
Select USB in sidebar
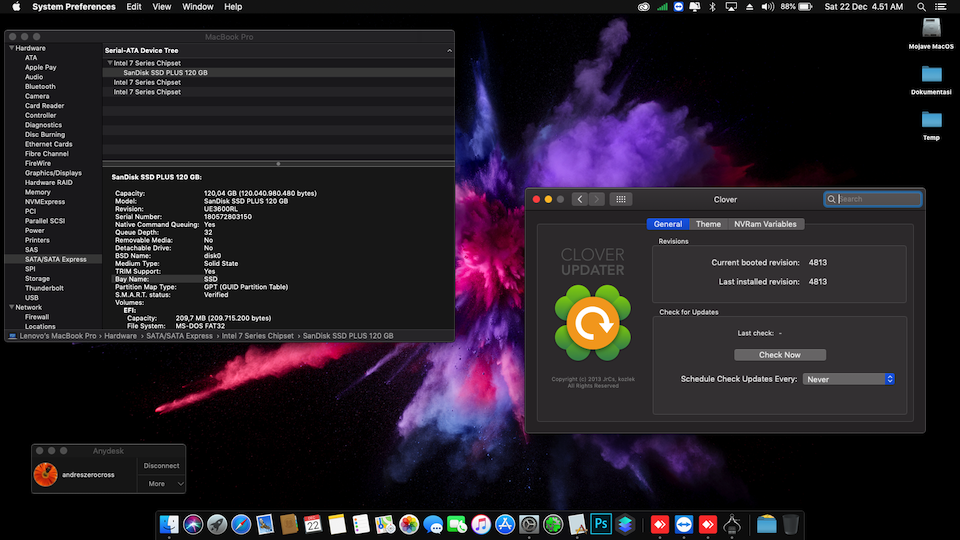click(32, 298)
